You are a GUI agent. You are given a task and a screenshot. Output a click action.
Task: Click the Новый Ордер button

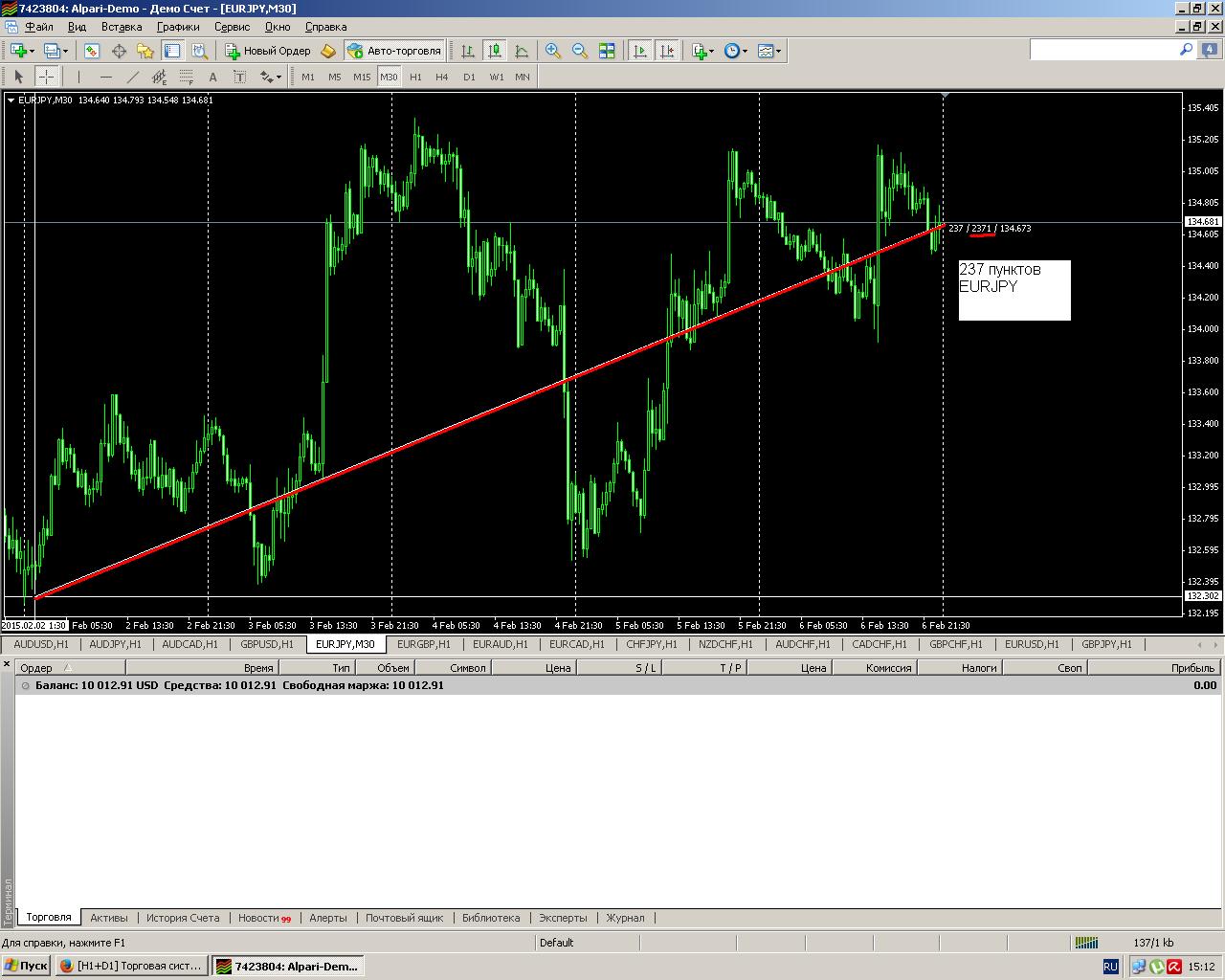click(x=268, y=51)
